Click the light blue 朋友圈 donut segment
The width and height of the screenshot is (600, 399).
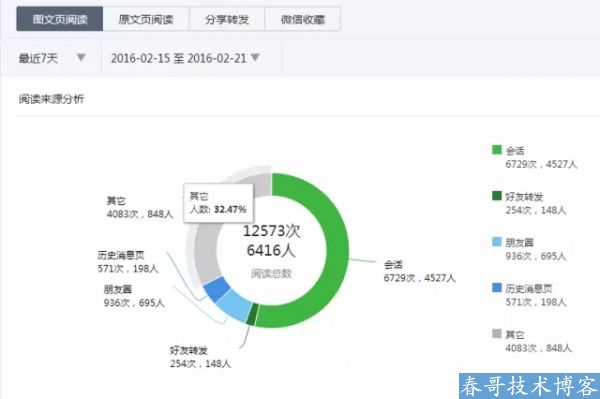click(x=234, y=305)
